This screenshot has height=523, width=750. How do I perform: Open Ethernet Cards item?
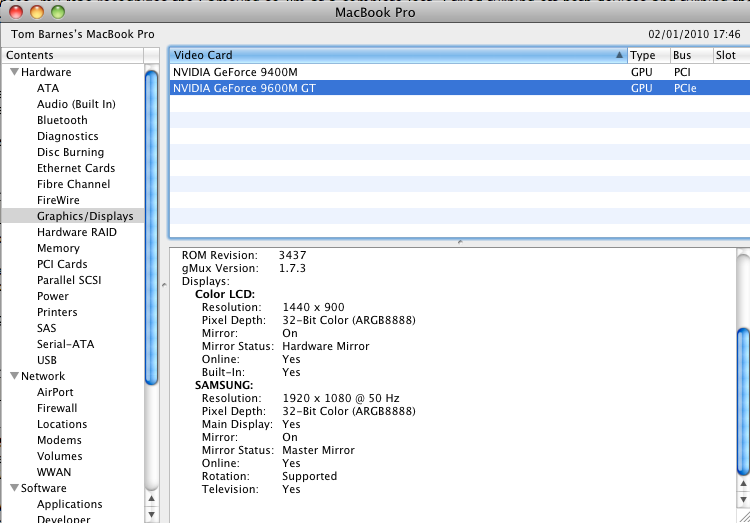click(76, 168)
